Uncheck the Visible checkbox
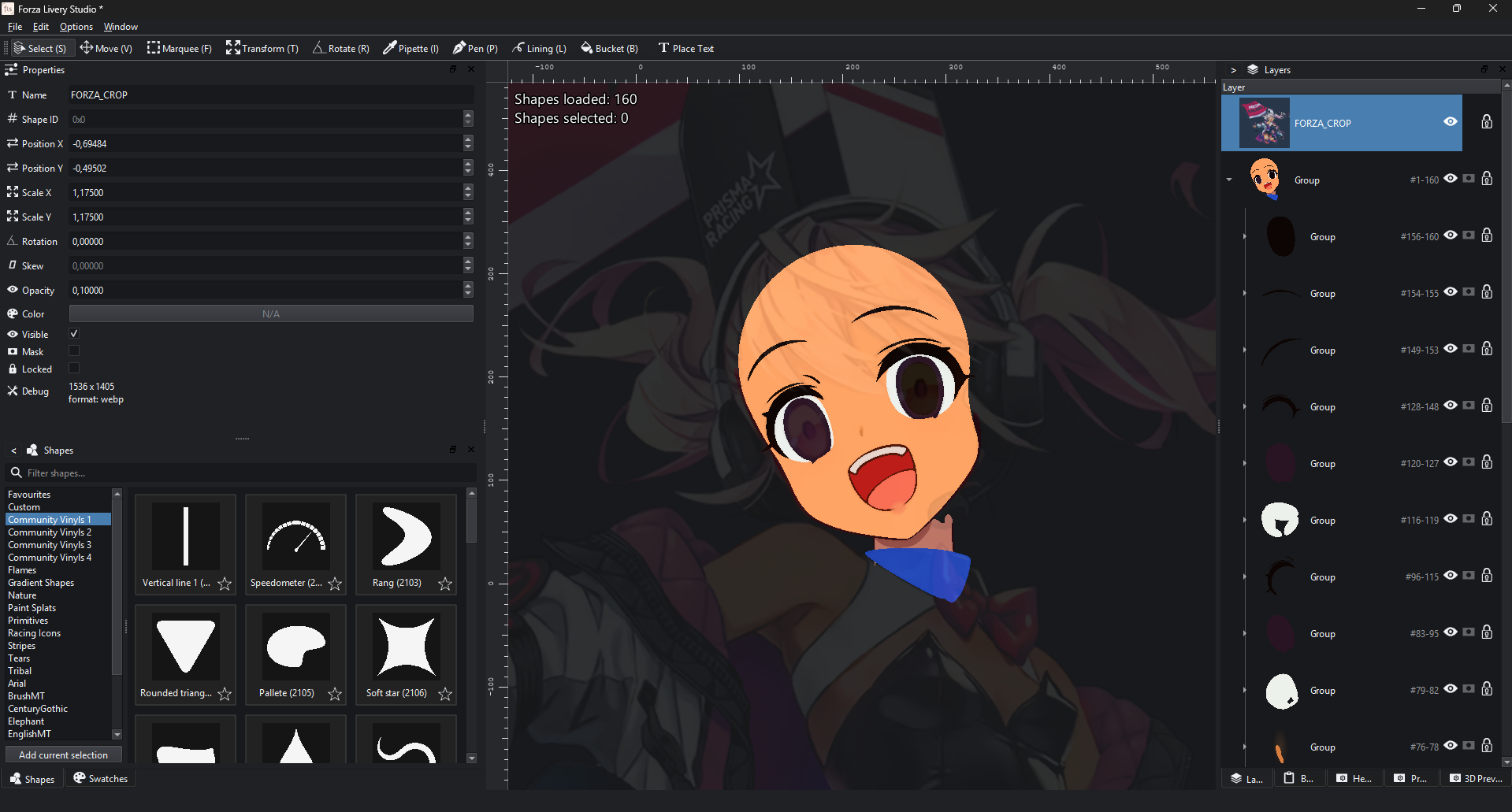 tap(74, 334)
